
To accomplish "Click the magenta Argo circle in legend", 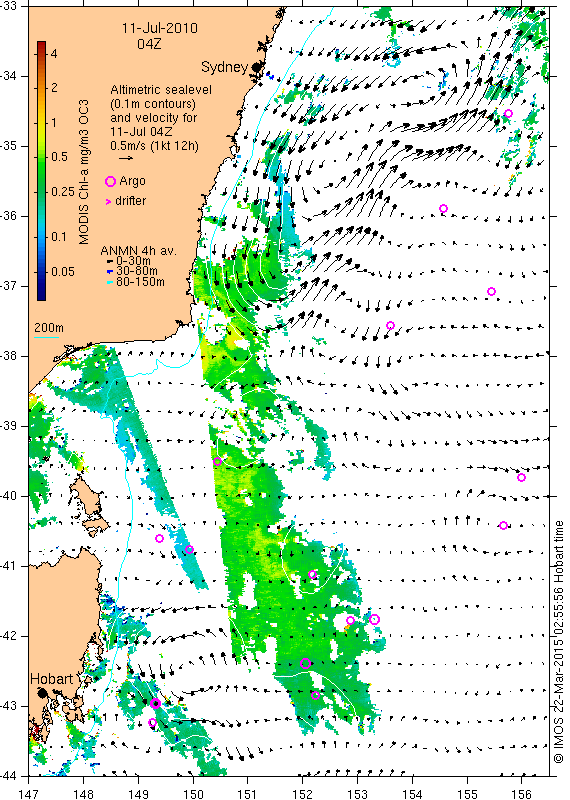I will pyautogui.click(x=110, y=181).
